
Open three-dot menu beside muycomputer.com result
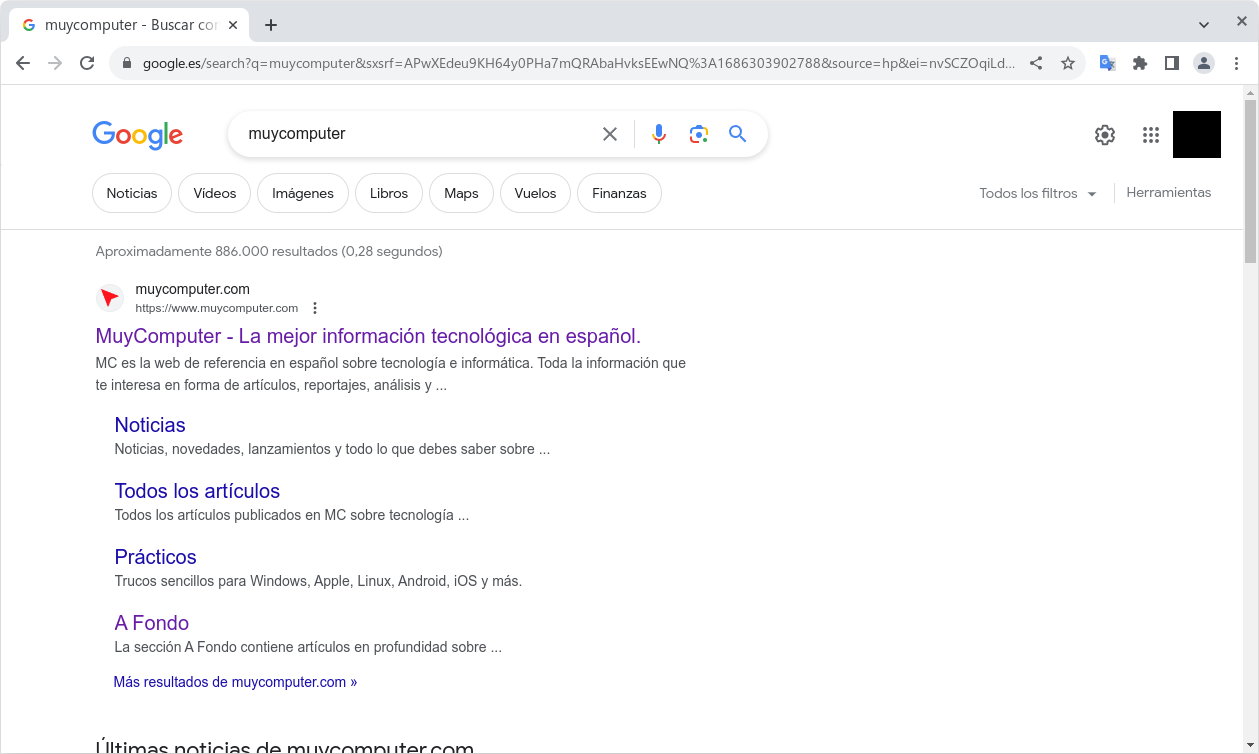(315, 308)
